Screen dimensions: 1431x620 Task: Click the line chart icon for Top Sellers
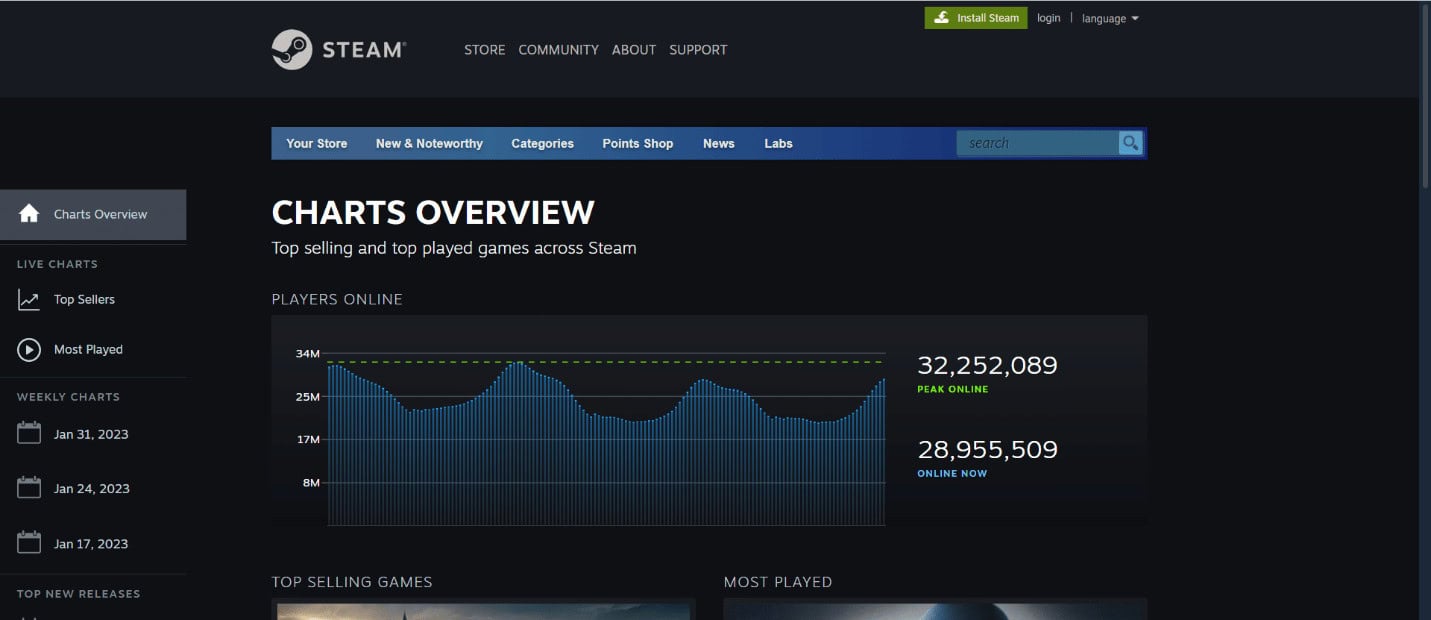tap(29, 299)
